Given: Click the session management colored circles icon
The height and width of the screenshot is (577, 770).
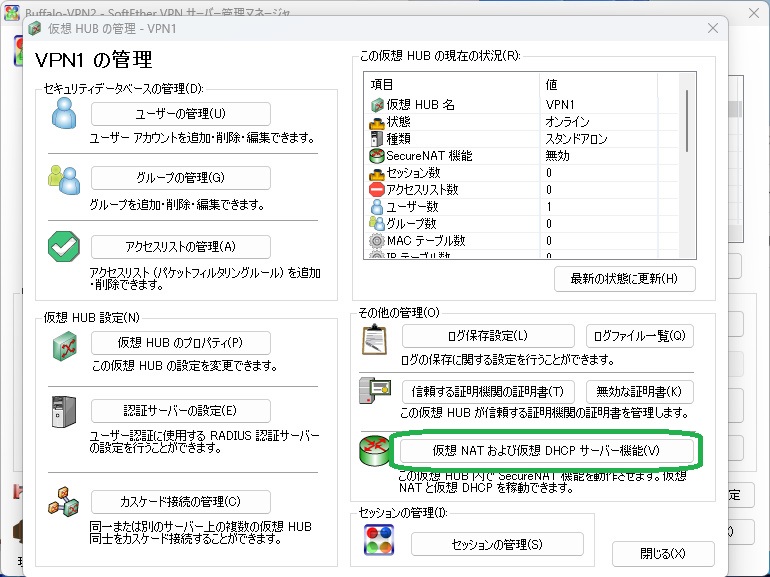Looking at the screenshot, I should [x=379, y=540].
